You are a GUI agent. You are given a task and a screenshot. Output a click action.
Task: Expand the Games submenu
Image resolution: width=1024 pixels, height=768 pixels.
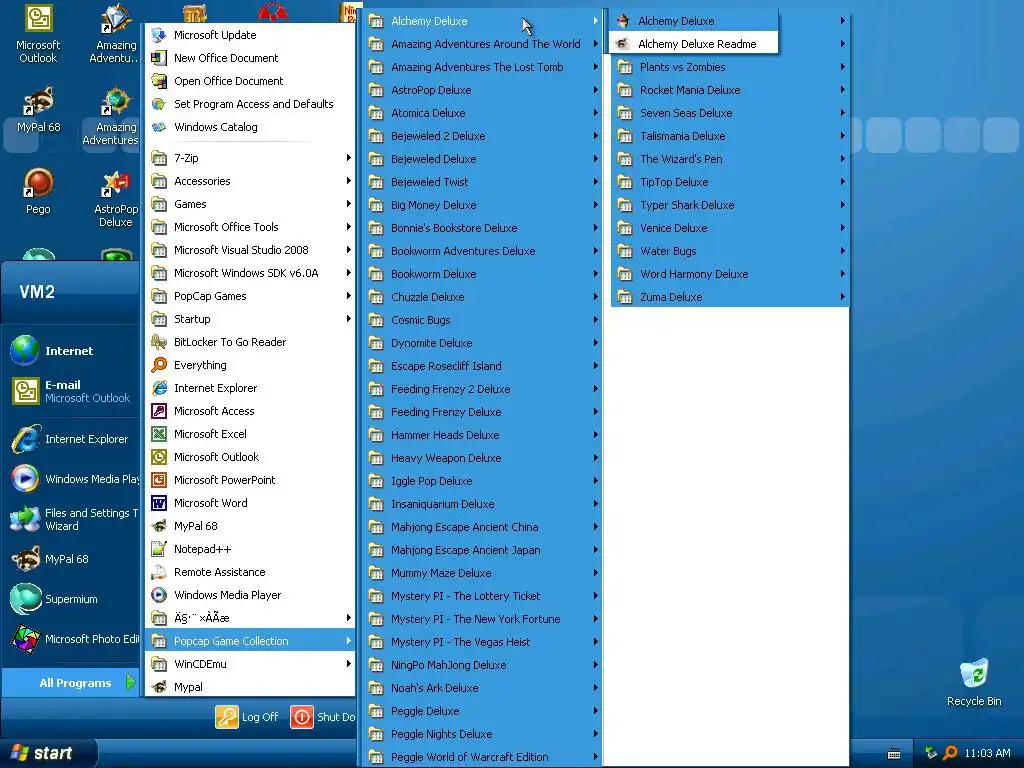coord(249,204)
